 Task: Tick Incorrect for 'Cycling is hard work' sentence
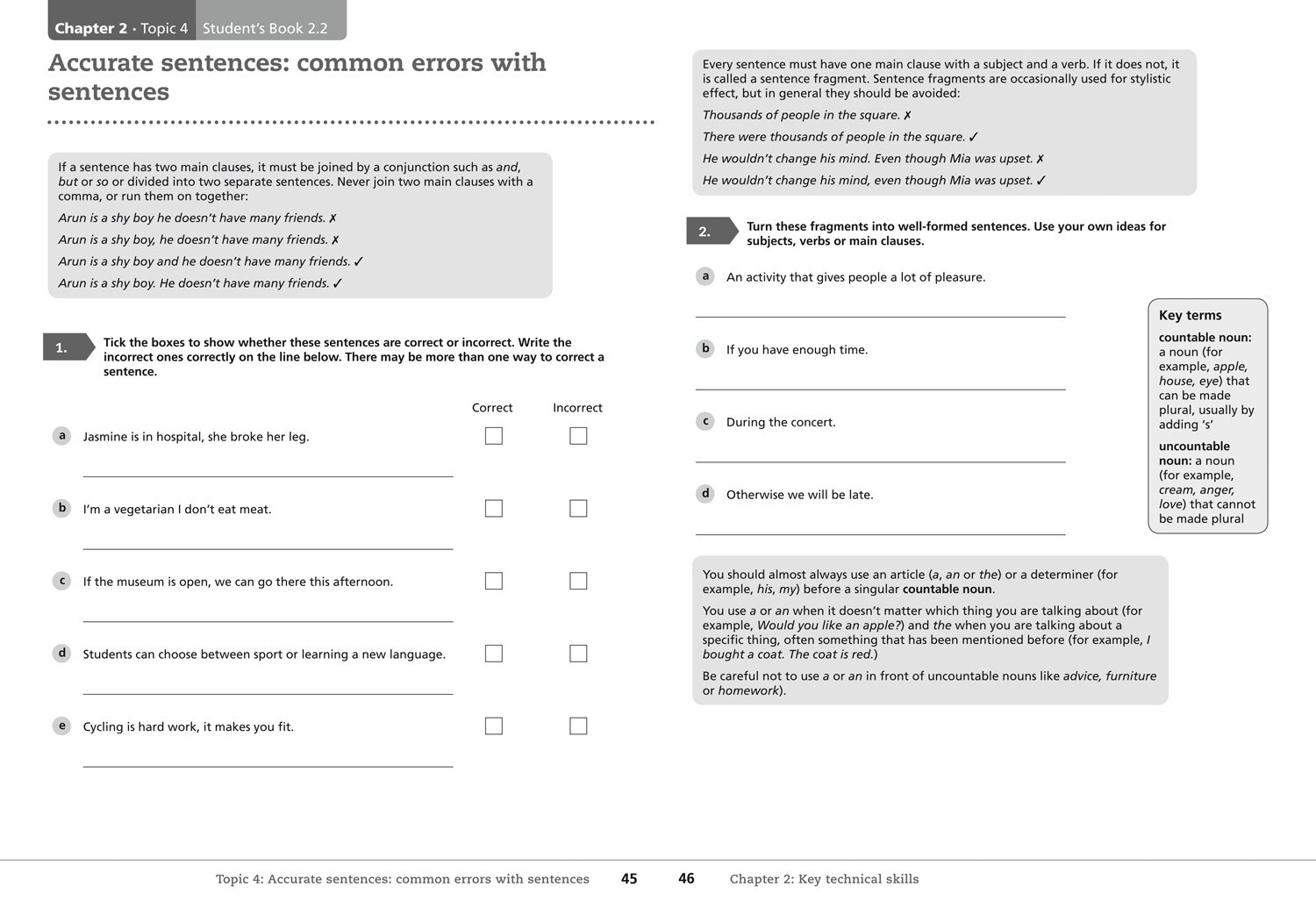[578, 726]
